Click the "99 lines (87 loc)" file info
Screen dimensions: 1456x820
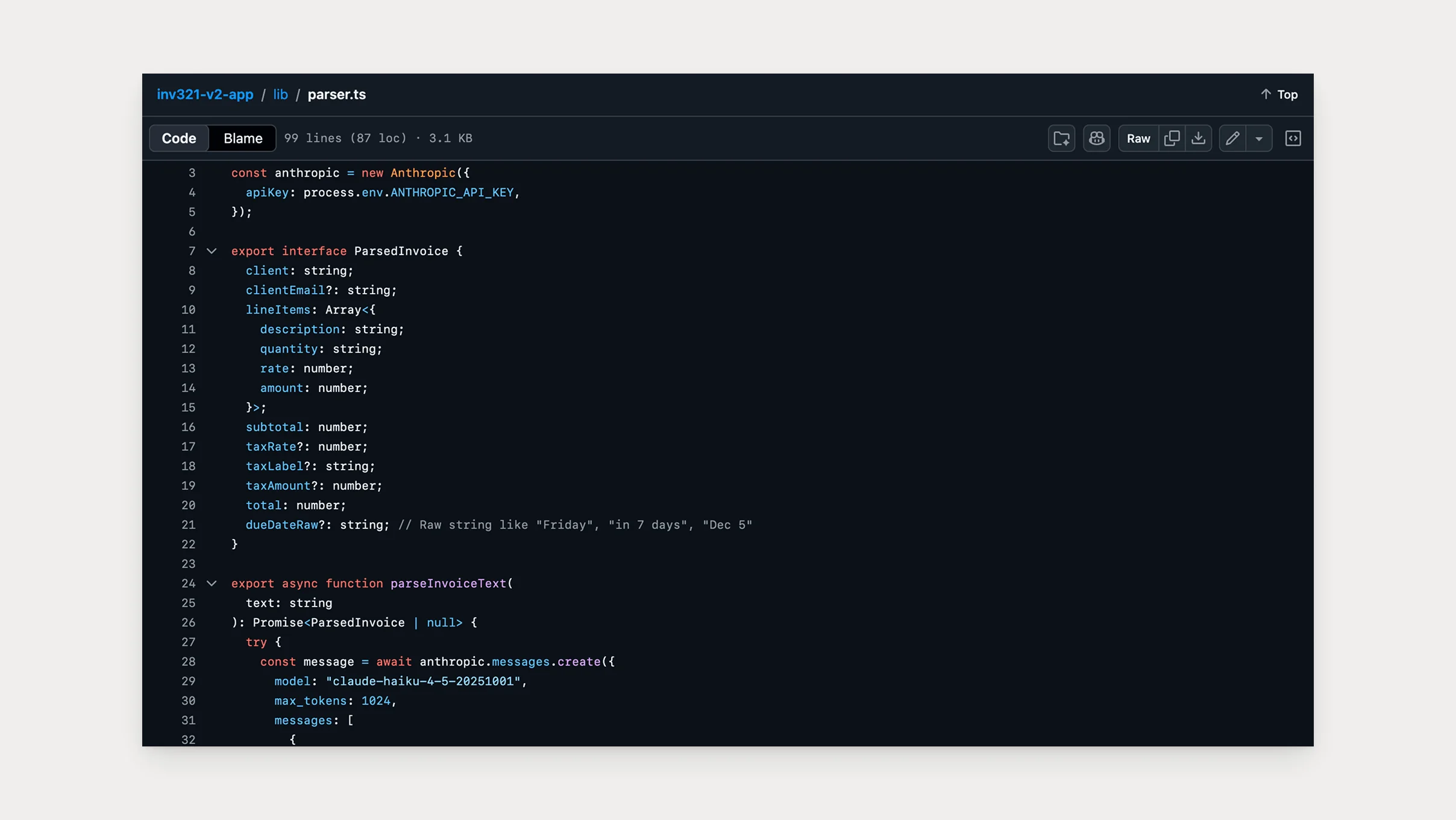click(x=345, y=138)
